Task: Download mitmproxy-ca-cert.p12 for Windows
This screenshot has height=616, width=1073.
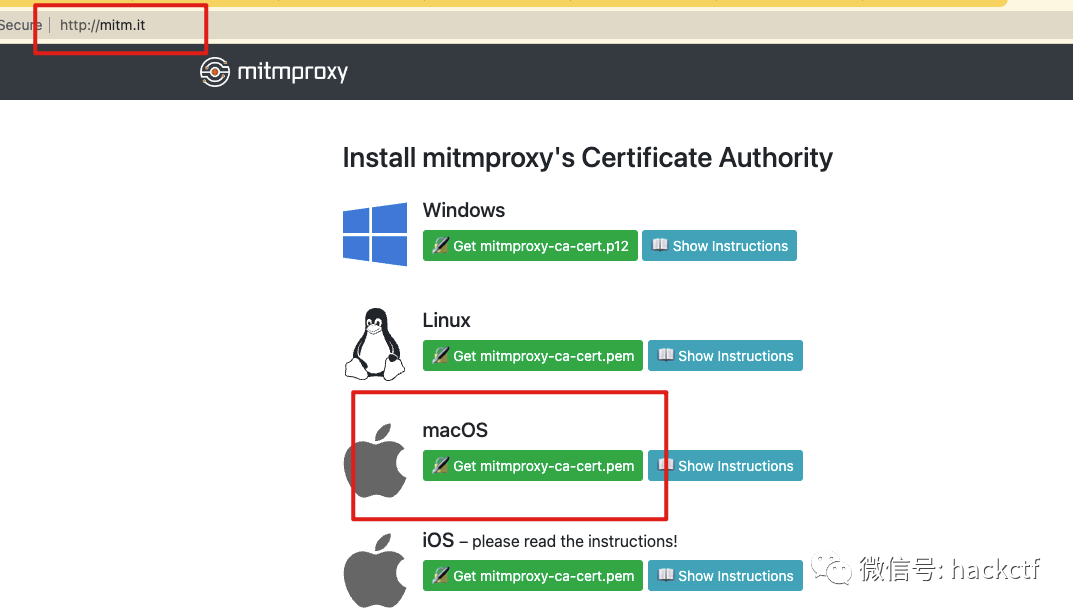Action: [x=530, y=246]
